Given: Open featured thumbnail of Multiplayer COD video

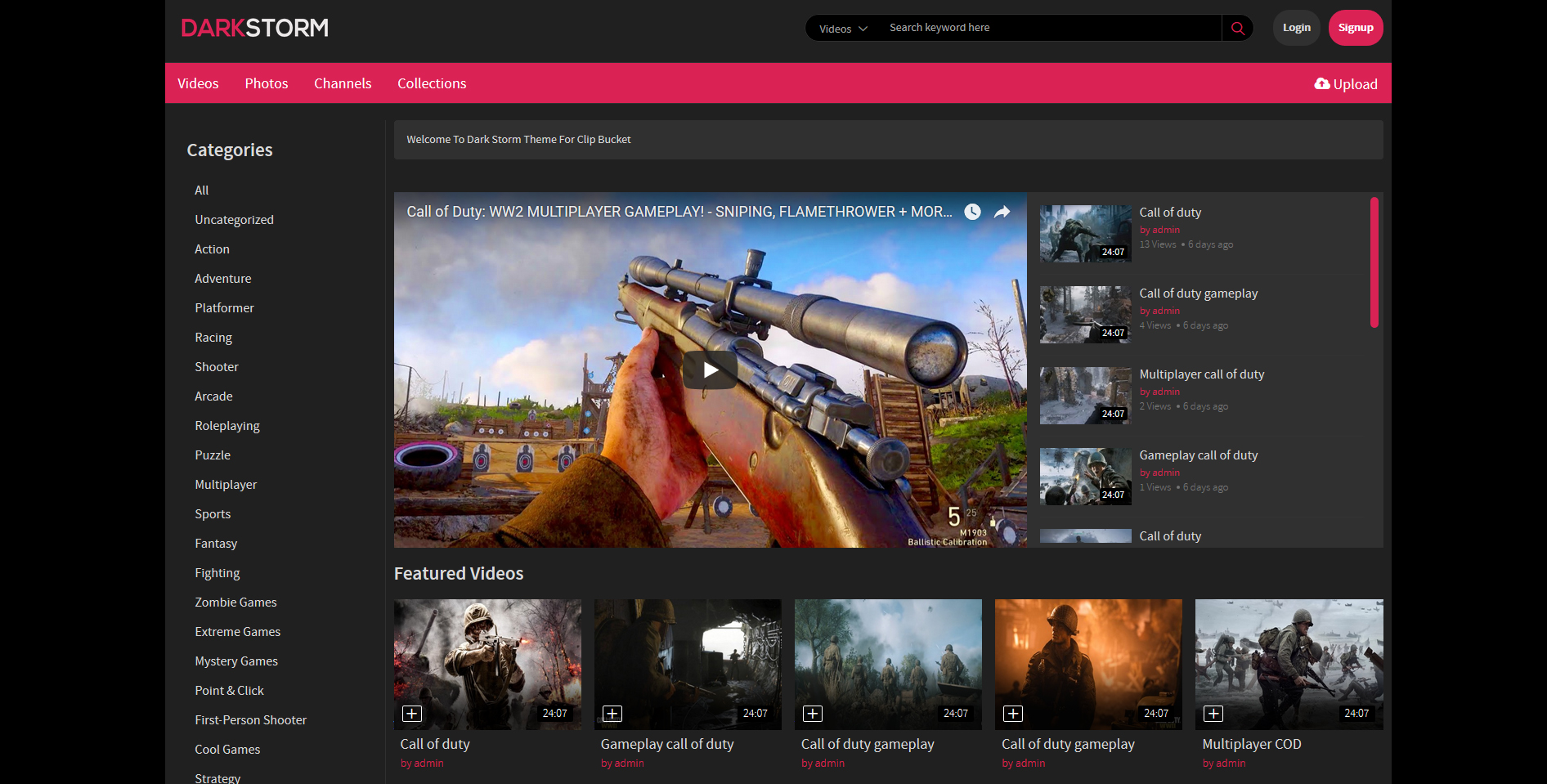Looking at the screenshot, I should [x=1289, y=665].
